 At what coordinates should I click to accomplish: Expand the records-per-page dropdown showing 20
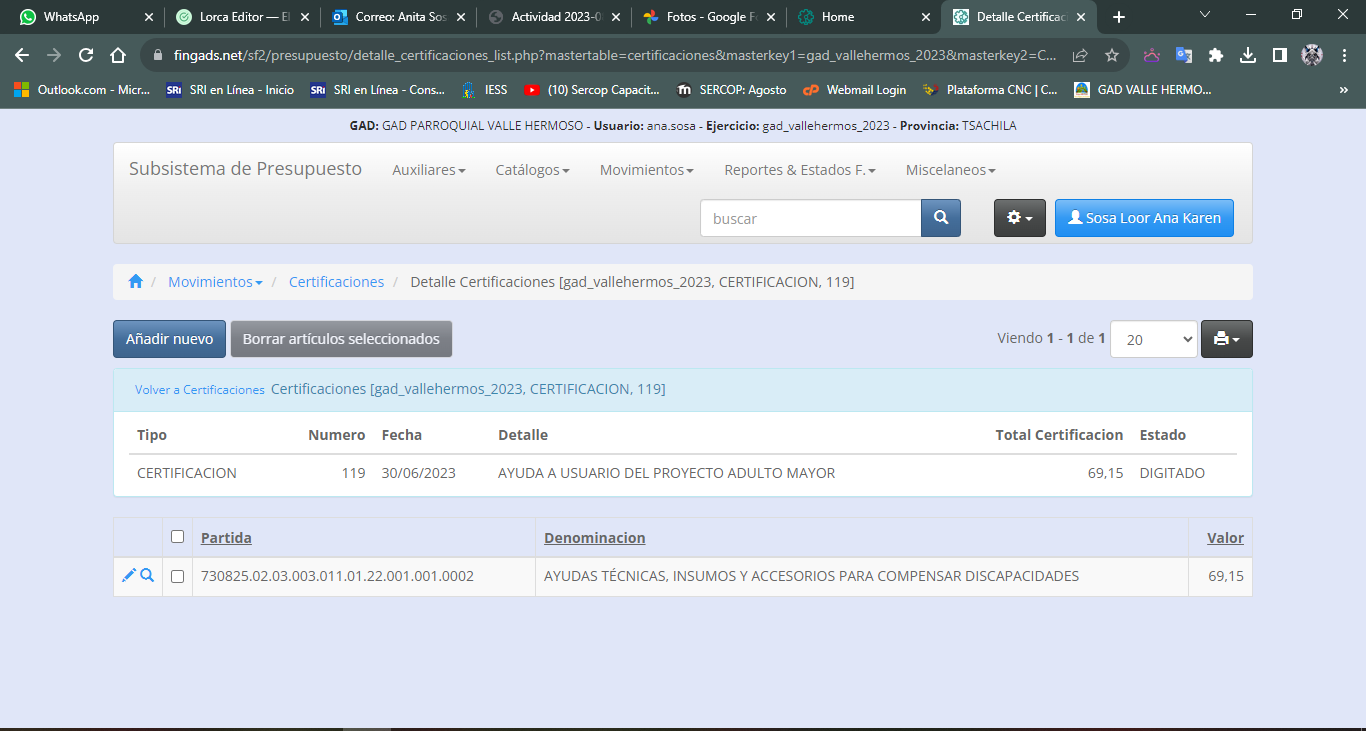click(1153, 339)
